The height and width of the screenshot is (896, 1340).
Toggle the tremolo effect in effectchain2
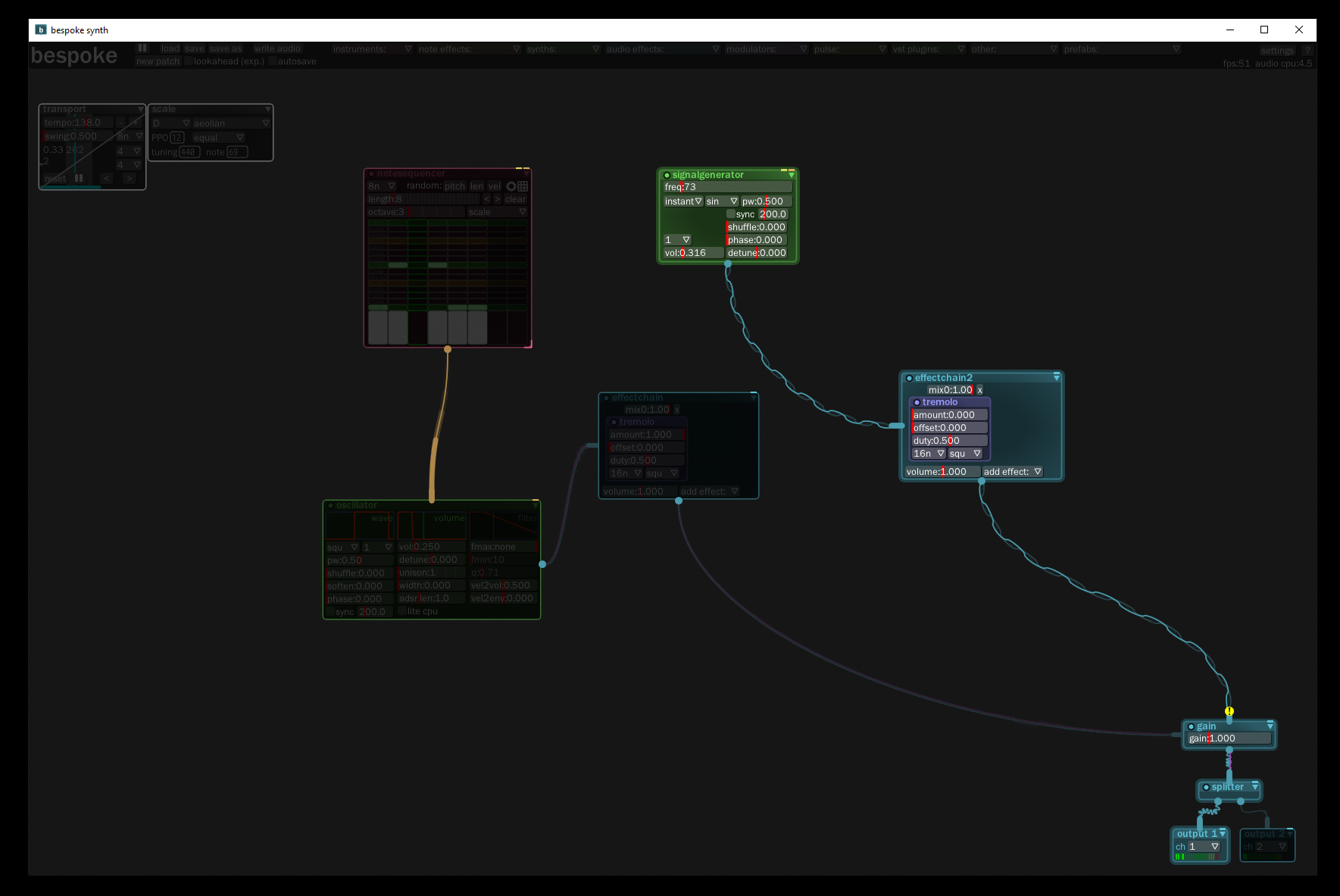[x=917, y=402]
